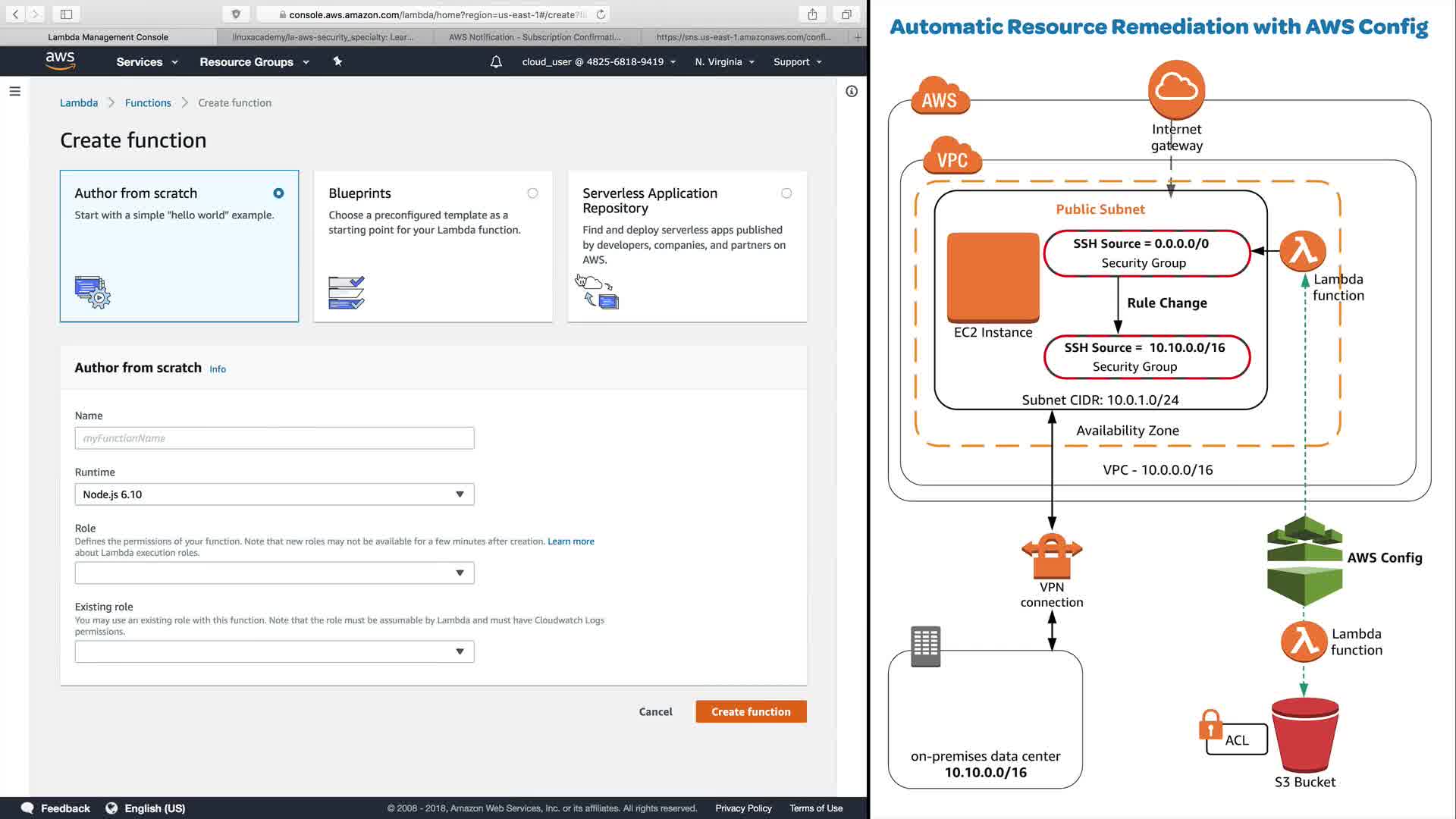Select the Blueprints radio option
Screen dimensions: 1456x819
pos(532,193)
